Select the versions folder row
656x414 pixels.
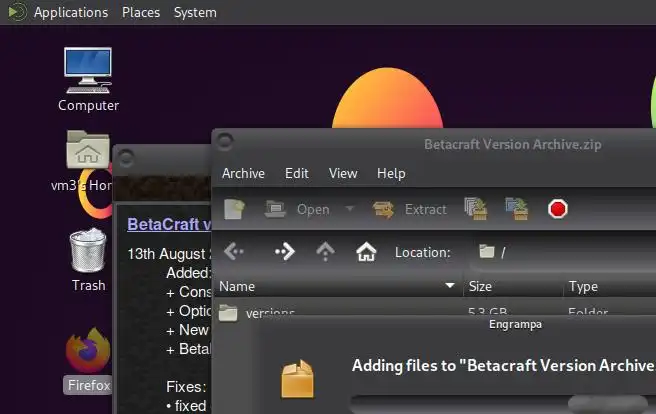pyautogui.click(x=435, y=311)
